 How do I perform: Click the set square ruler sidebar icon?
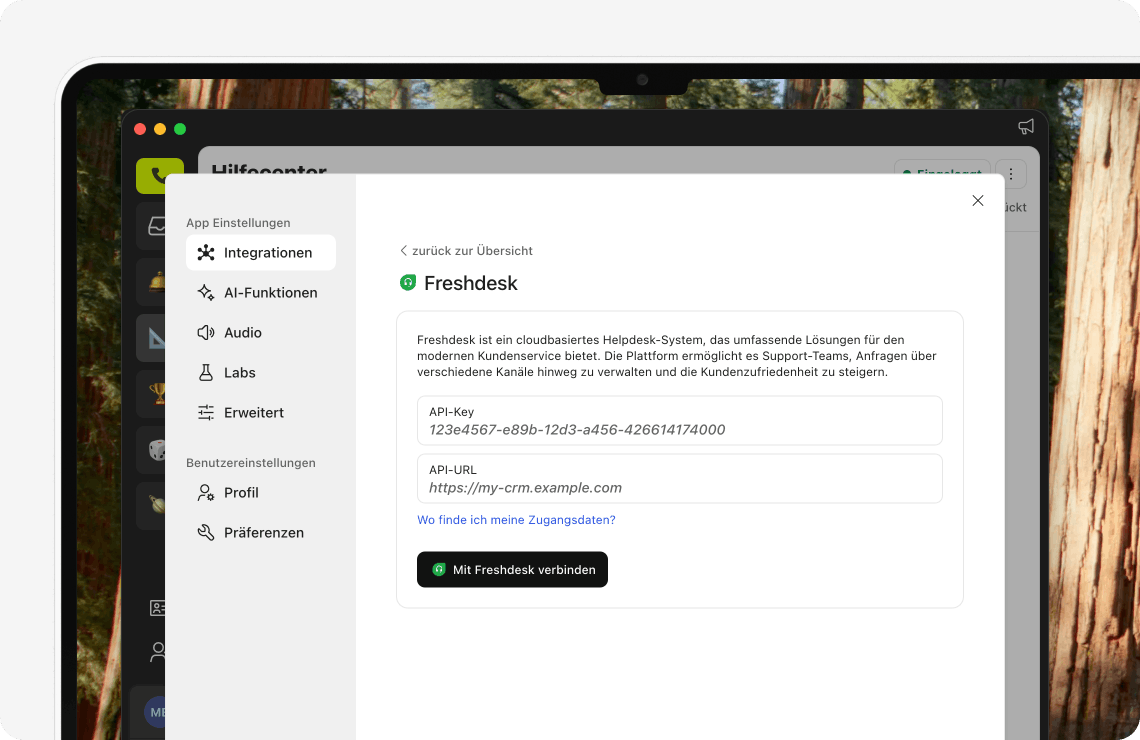click(156, 337)
